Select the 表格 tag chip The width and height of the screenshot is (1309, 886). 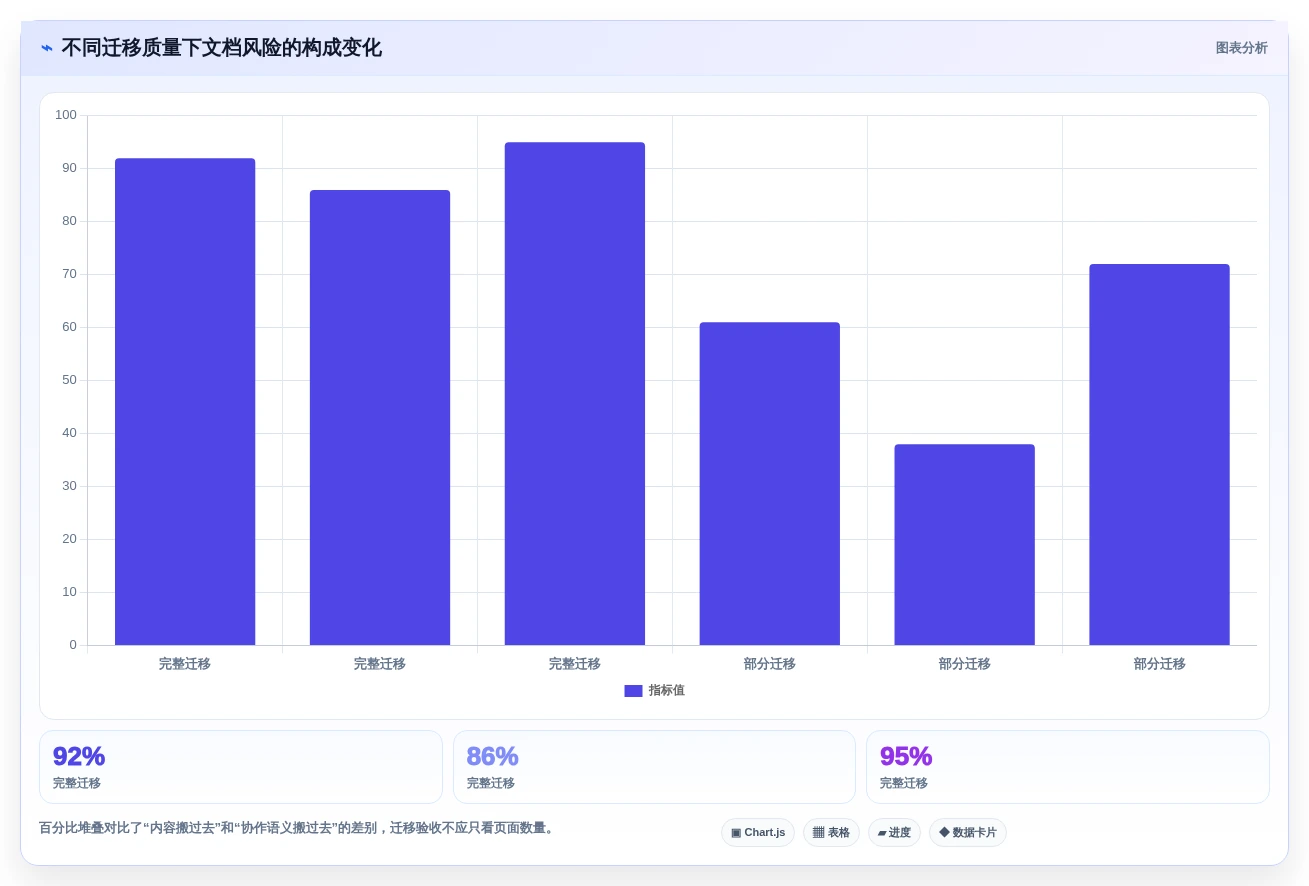pyautogui.click(x=831, y=833)
